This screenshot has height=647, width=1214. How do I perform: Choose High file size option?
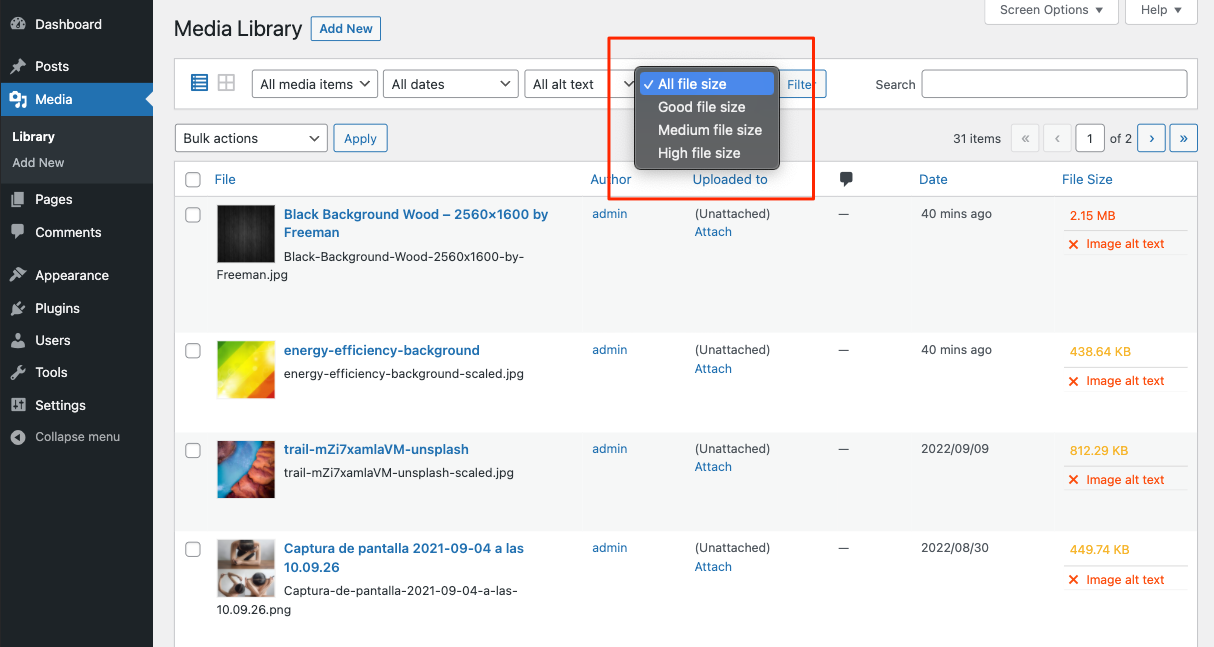(707, 153)
